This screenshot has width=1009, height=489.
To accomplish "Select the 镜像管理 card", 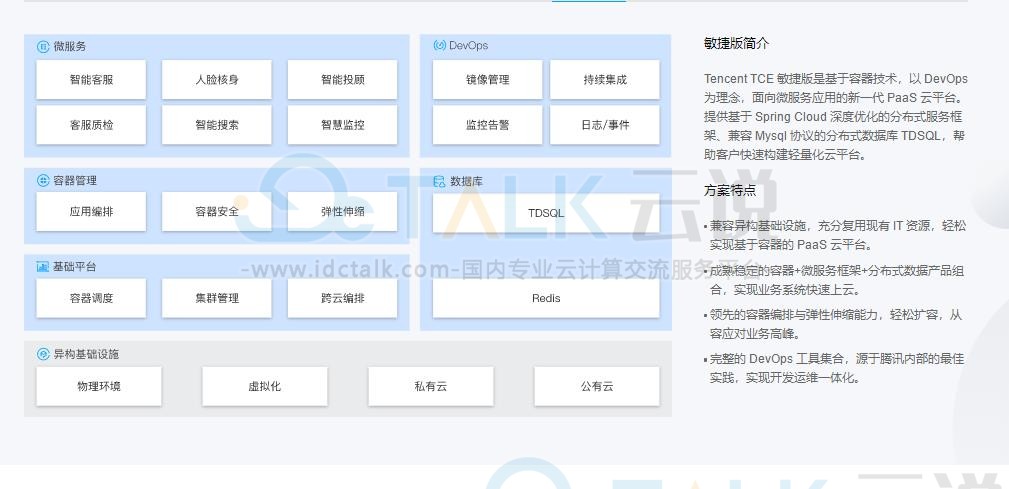I will point(488,80).
